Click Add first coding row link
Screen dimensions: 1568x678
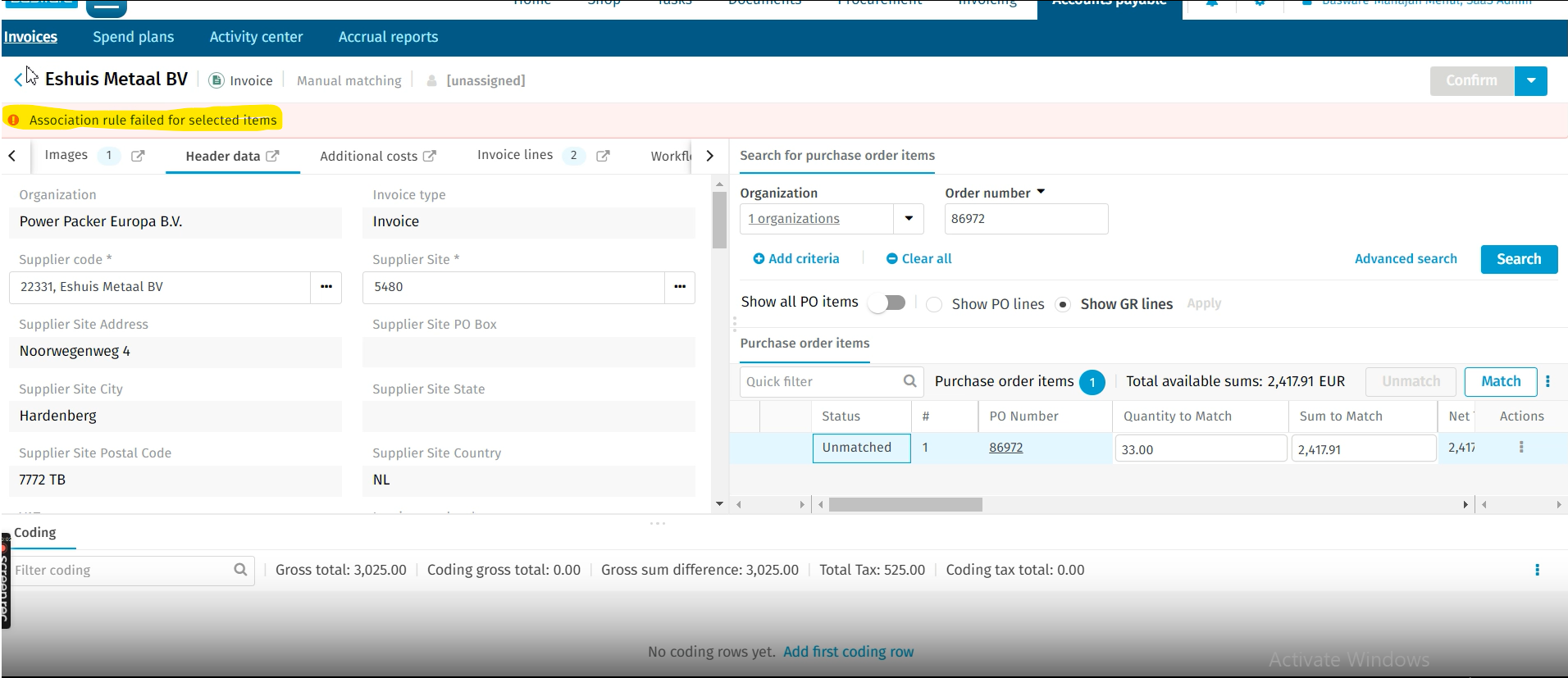[848, 652]
